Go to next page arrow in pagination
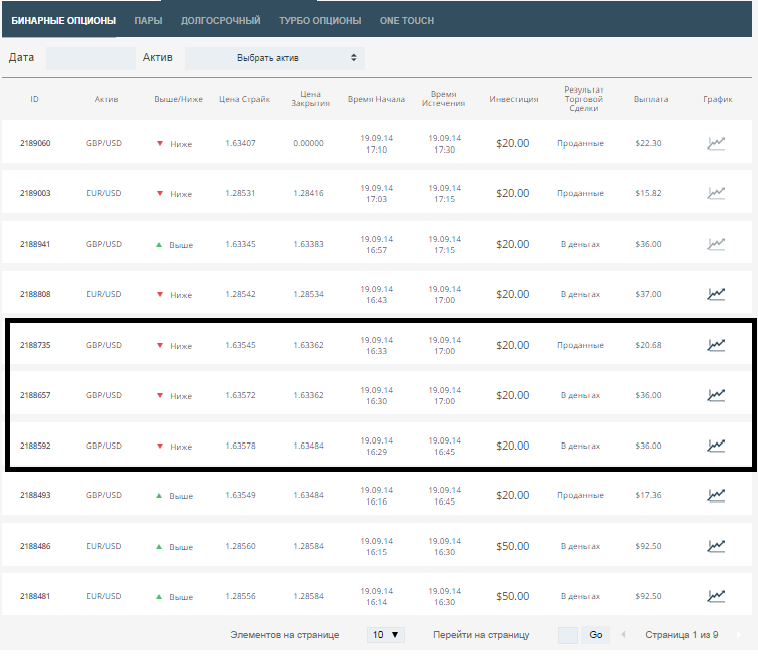 pyautogui.click(x=740, y=635)
